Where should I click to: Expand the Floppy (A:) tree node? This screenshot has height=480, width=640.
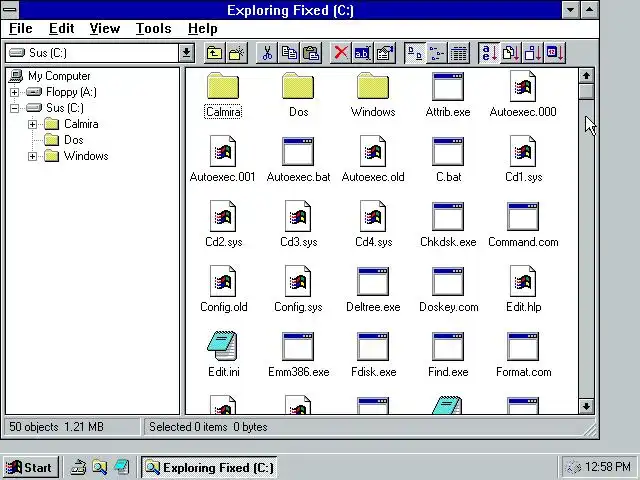tap(14, 92)
